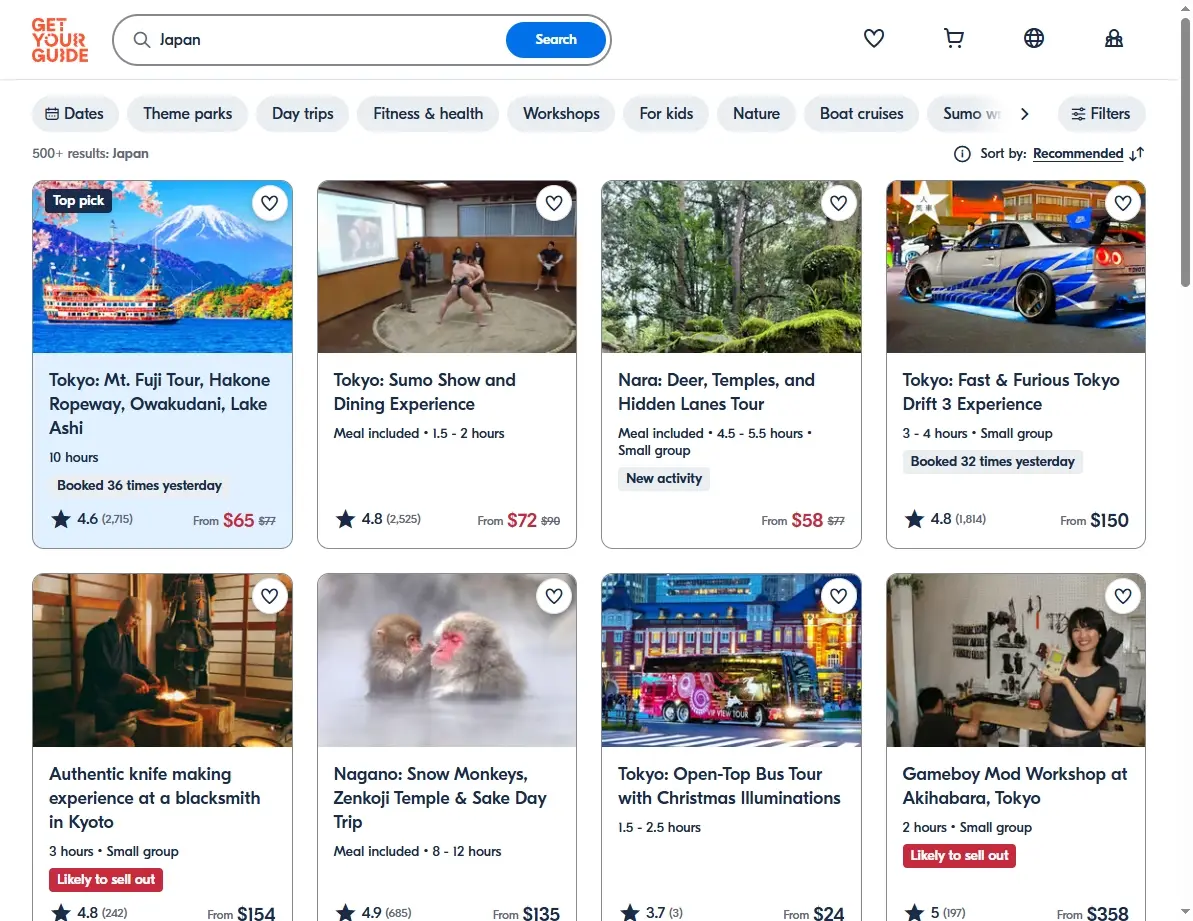The width and height of the screenshot is (1193, 921).
Task: Open Gameboy Mod Workshop at Akihabara title
Action: tap(1014, 786)
